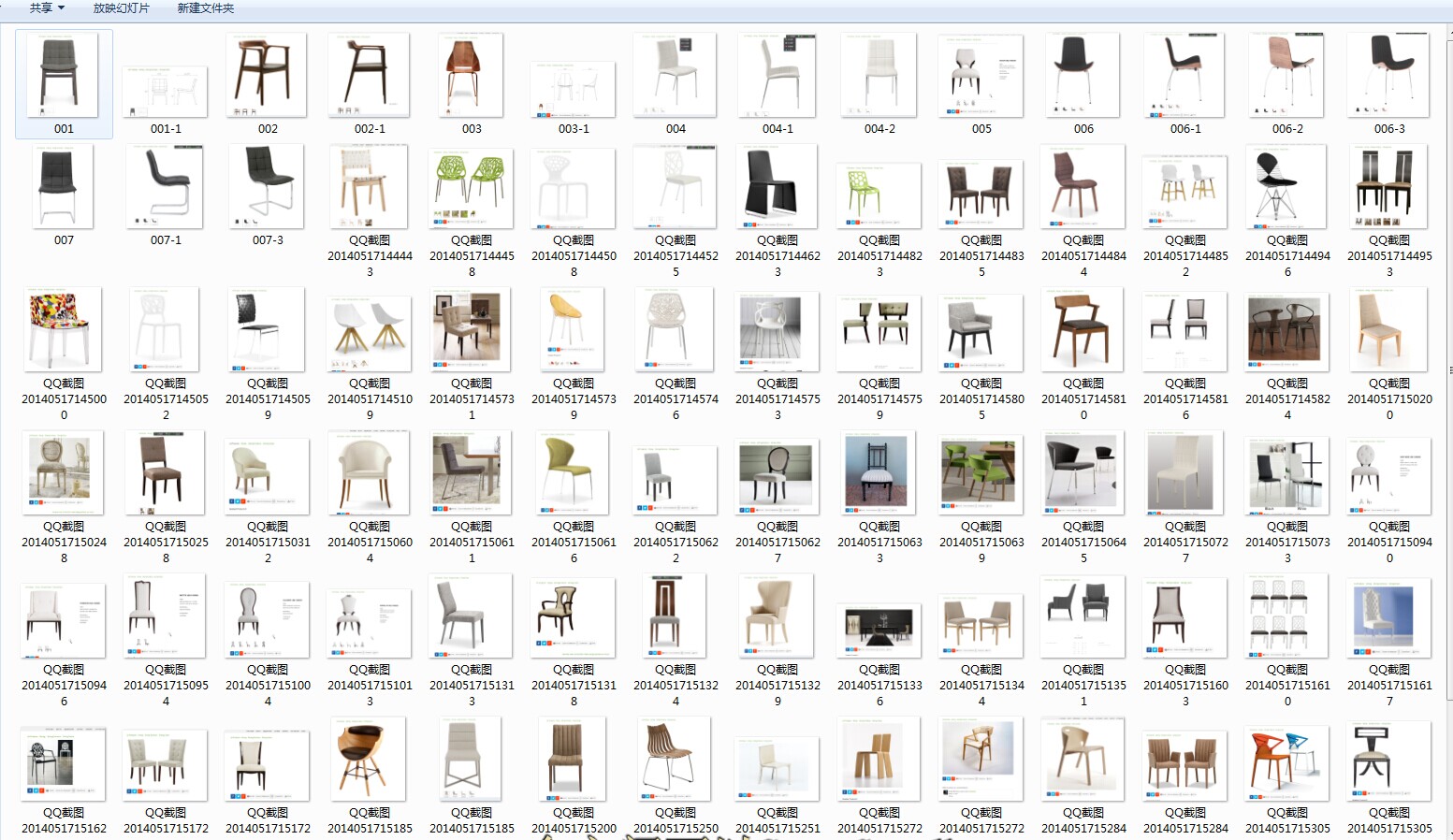
Task: Select the 003 brown chair thumbnail
Action: 472,74
